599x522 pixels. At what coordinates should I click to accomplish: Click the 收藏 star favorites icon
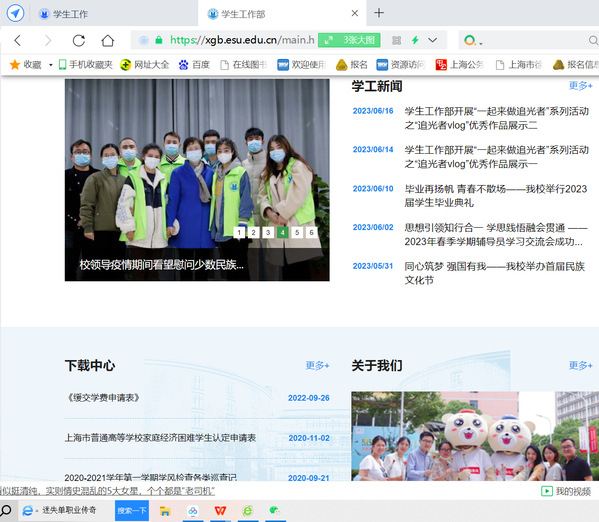[15, 65]
